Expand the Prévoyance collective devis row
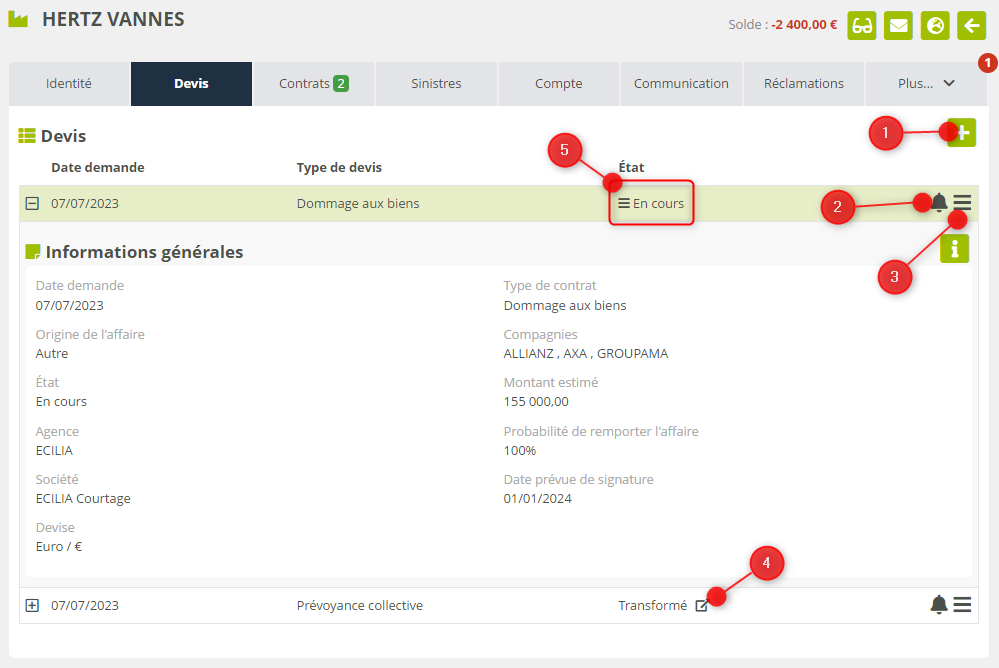 [x=32, y=605]
